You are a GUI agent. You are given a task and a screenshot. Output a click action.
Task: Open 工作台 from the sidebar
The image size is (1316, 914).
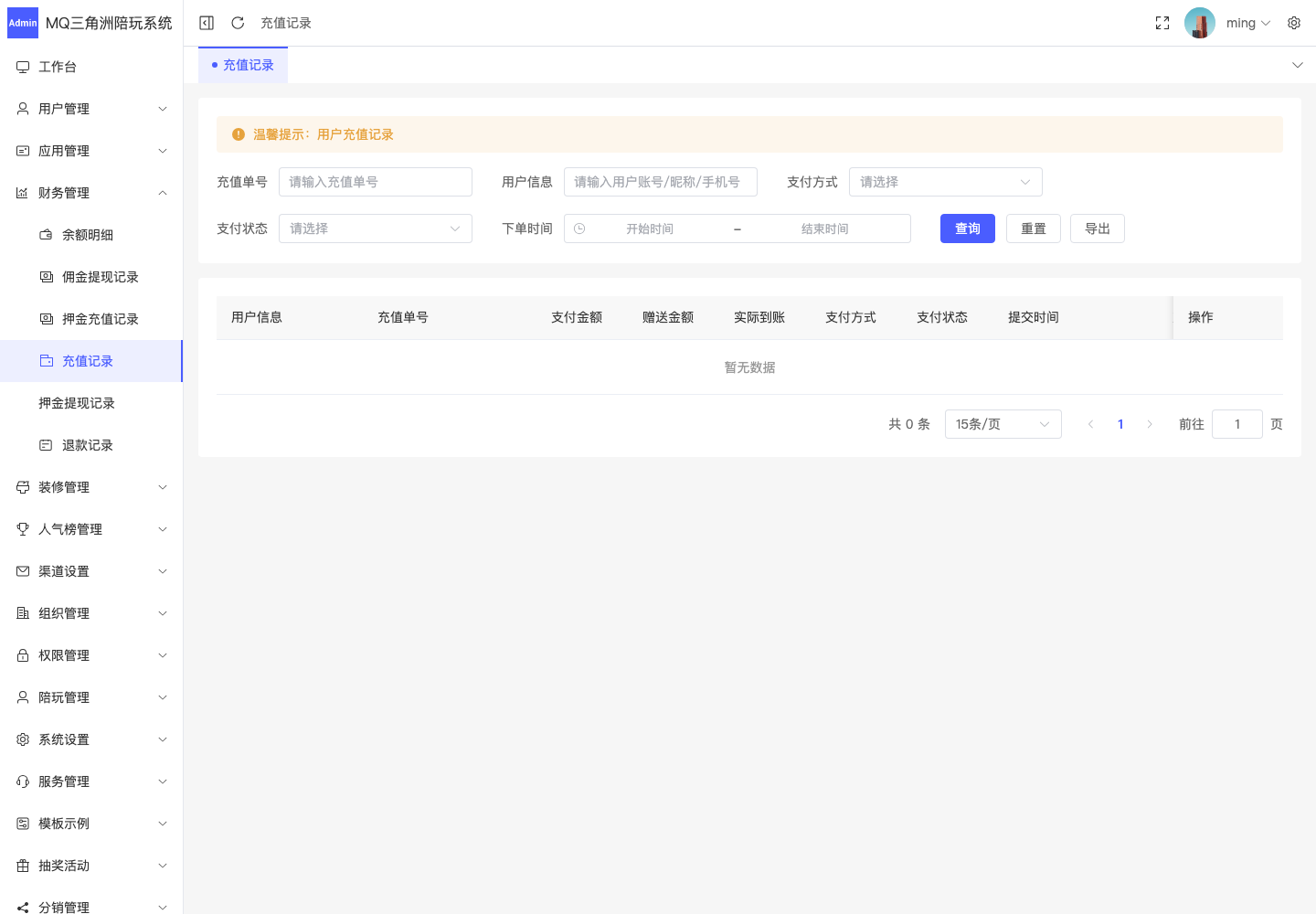click(91, 67)
